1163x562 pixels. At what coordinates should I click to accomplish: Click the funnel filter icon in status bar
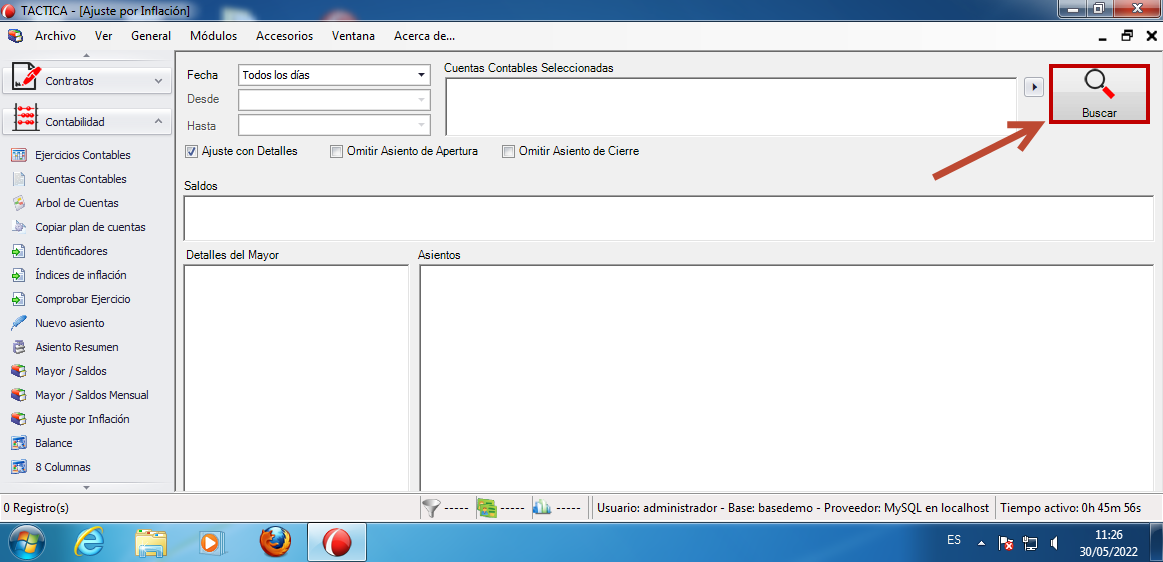(431, 508)
